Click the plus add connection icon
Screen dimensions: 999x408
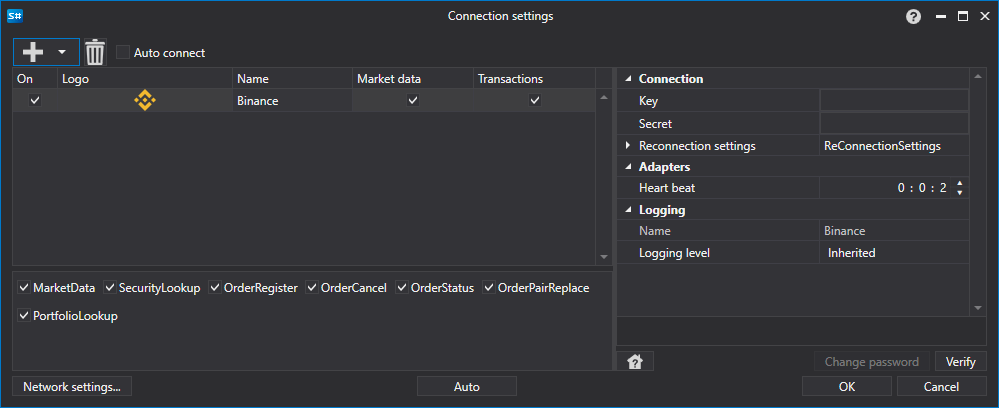point(32,52)
